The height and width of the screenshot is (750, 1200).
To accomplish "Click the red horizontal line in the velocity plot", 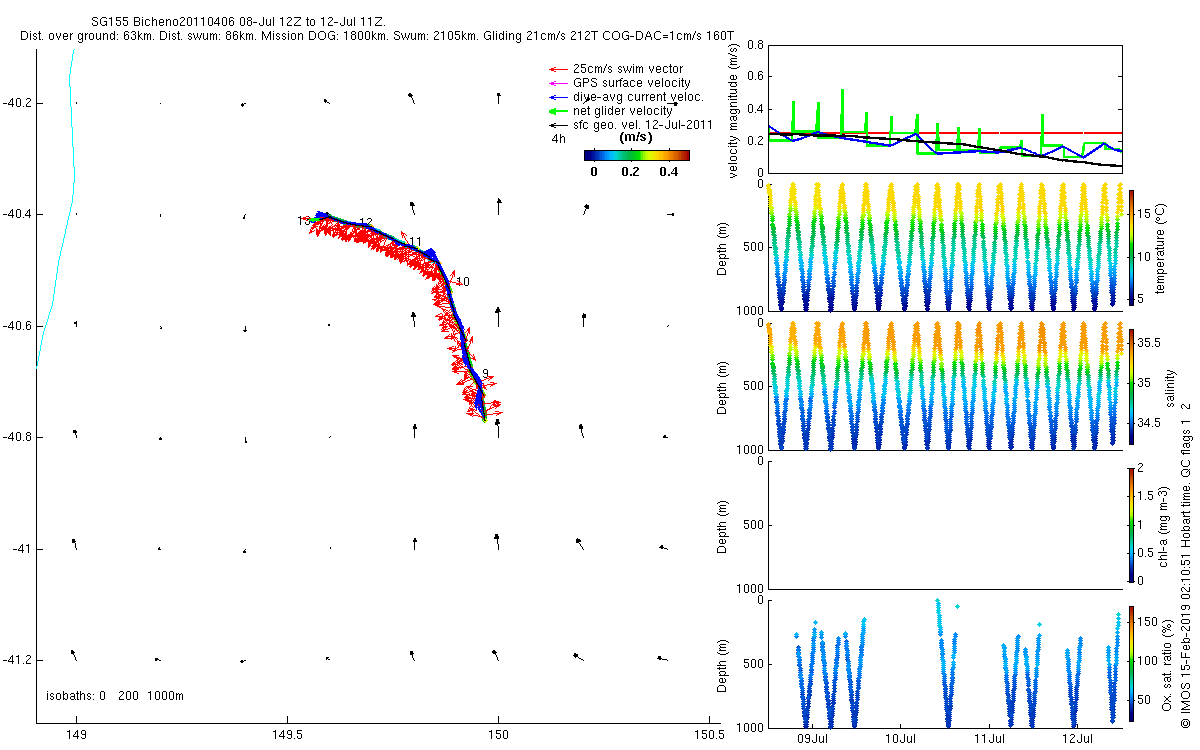I will click(944, 132).
